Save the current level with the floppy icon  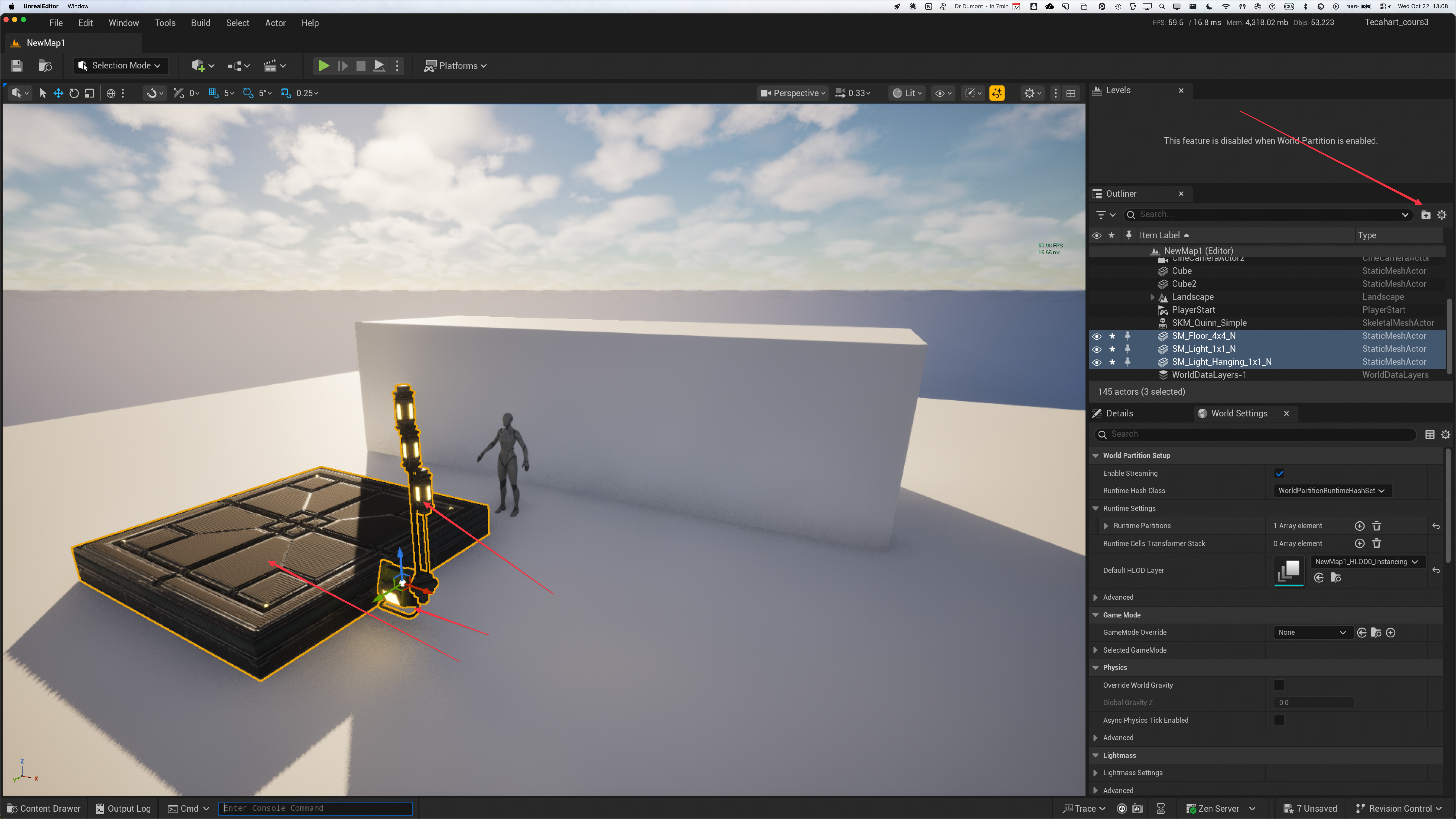[16, 66]
